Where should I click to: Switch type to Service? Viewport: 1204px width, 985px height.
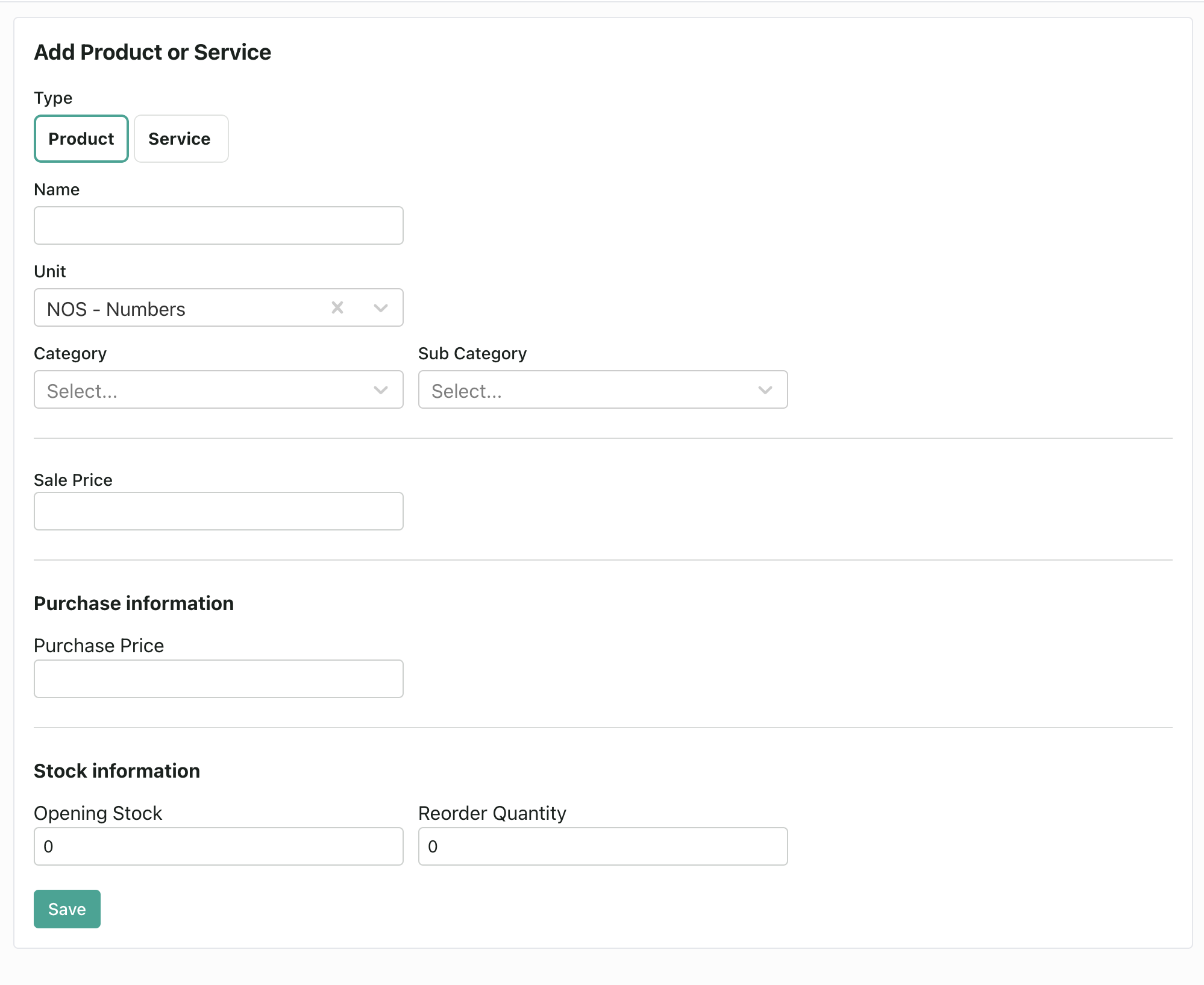point(180,139)
